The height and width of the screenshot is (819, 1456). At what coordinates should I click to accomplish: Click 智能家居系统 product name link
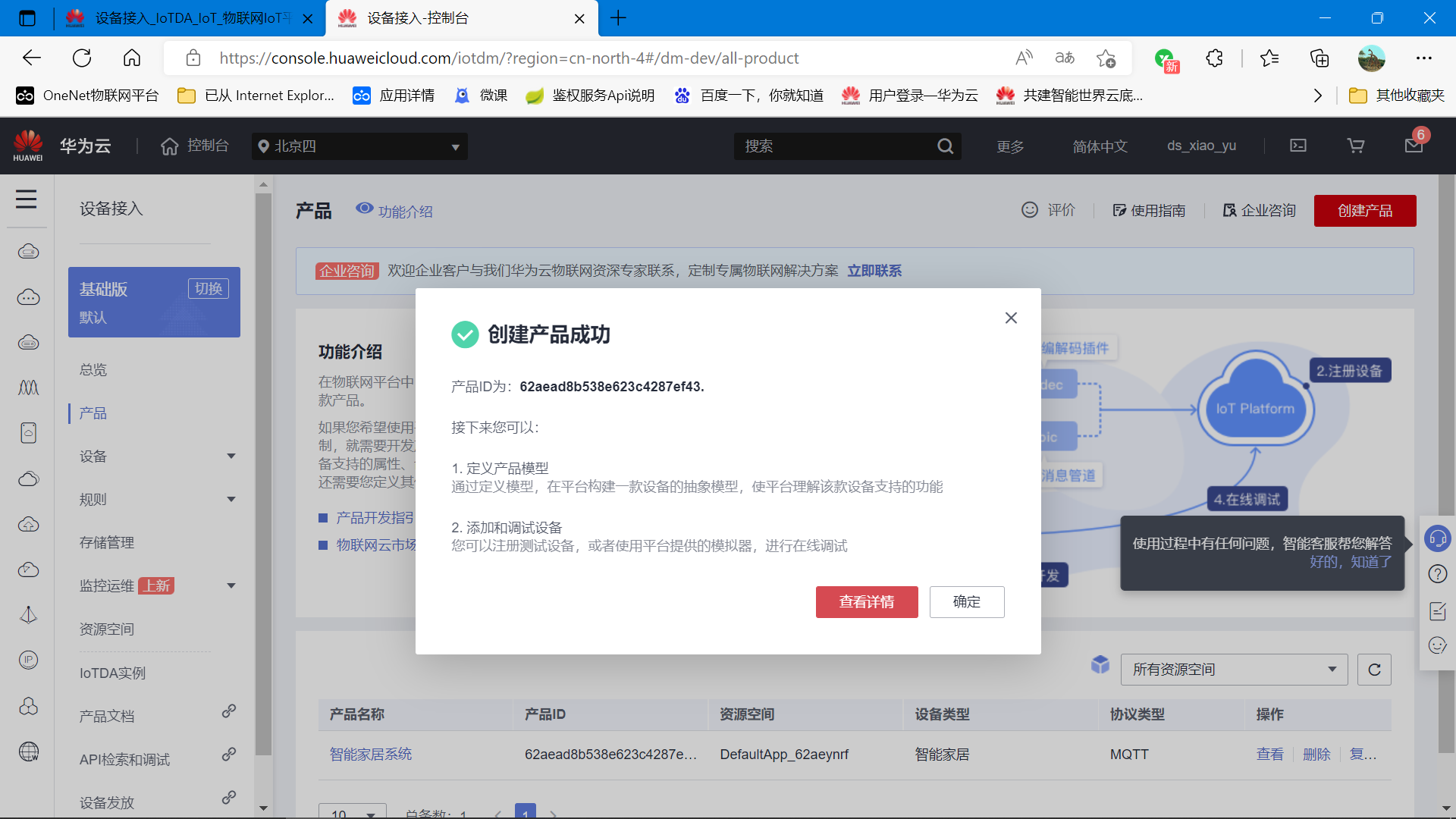coord(370,755)
